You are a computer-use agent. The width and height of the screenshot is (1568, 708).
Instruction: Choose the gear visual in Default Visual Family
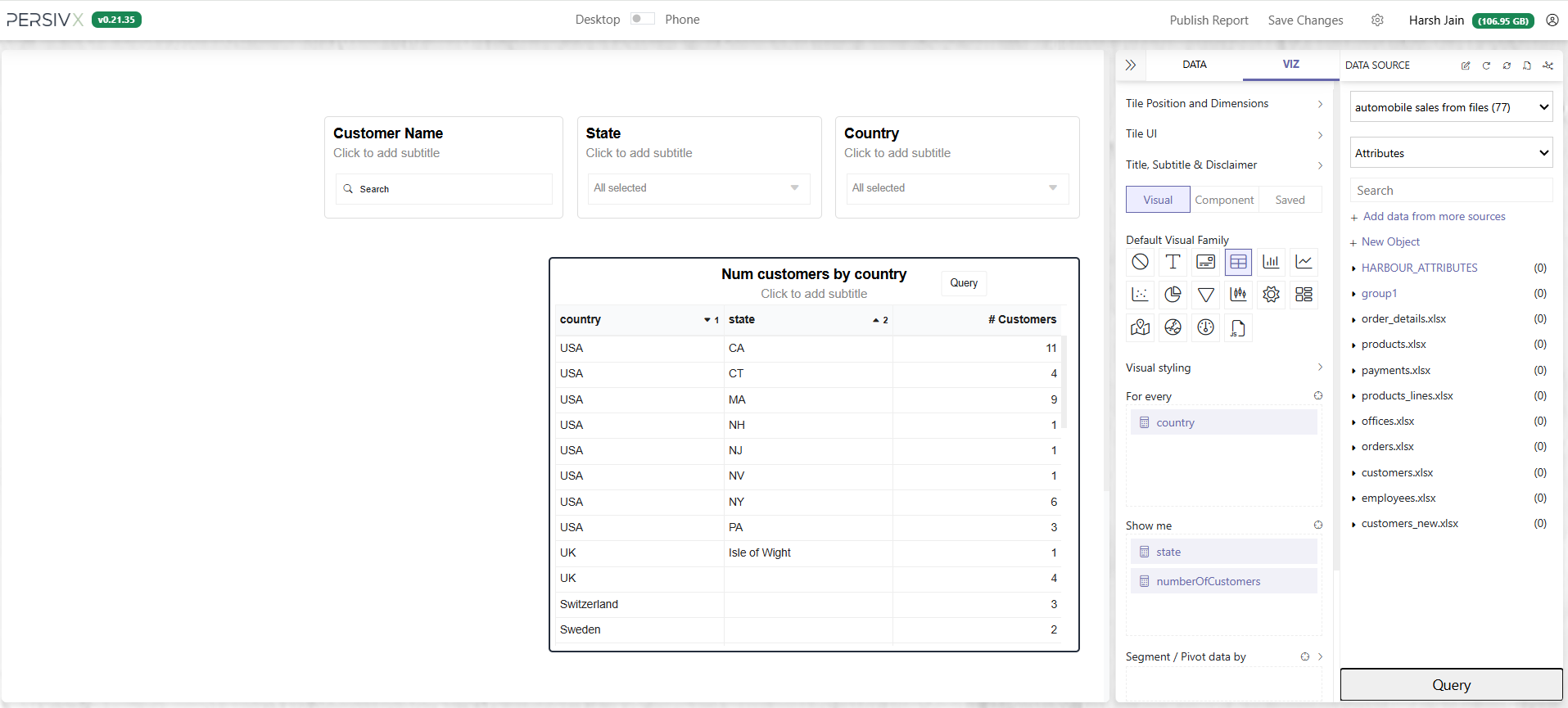(x=1271, y=295)
